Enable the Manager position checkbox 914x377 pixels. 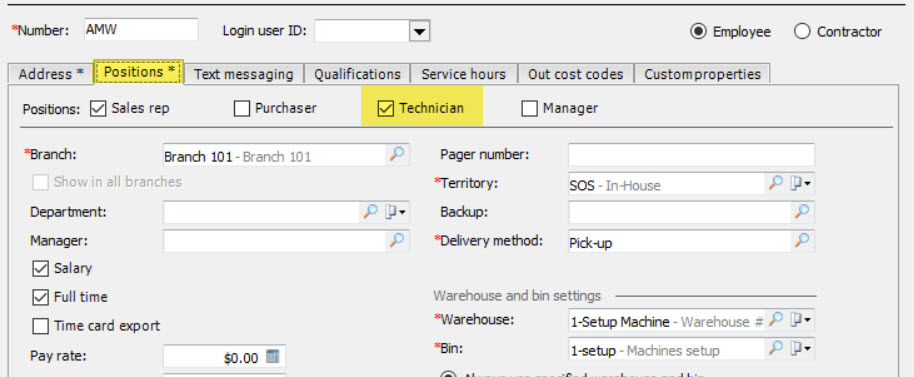coord(529,108)
